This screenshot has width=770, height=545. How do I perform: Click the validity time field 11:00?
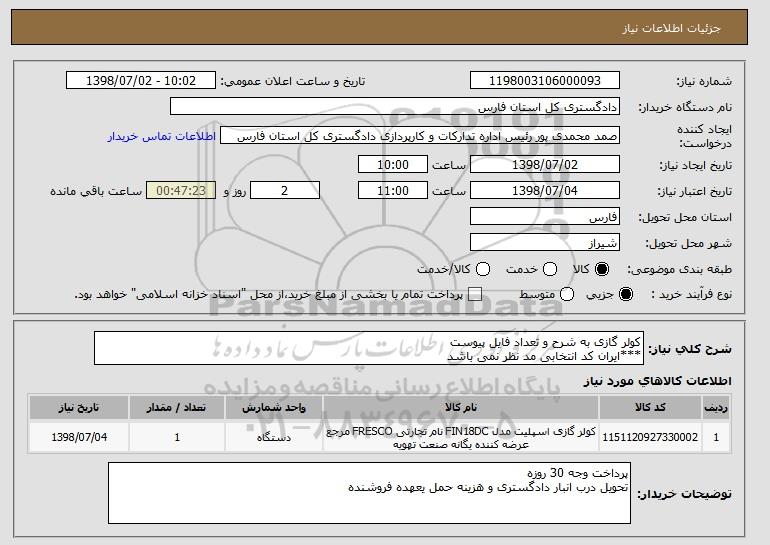click(x=393, y=191)
